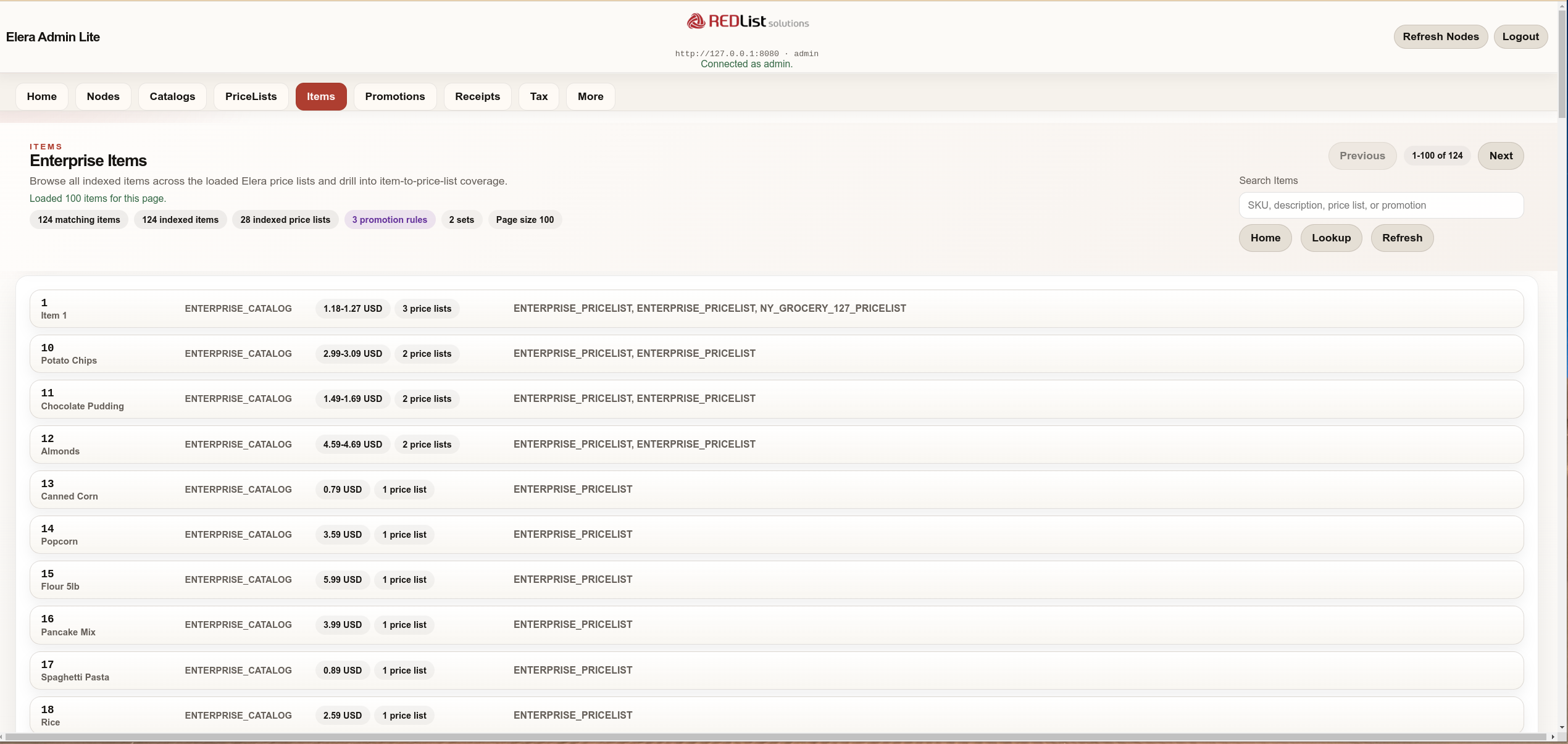Click the 1-100 of 124 page indicator
1568x744 pixels.
pyautogui.click(x=1437, y=156)
